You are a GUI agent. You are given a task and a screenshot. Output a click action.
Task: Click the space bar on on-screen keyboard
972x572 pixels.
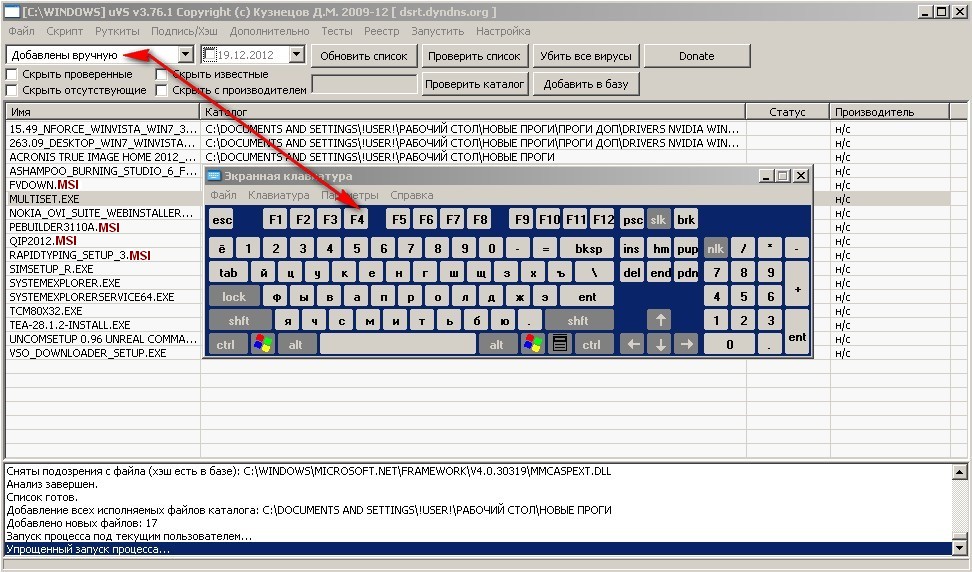pos(398,344)
